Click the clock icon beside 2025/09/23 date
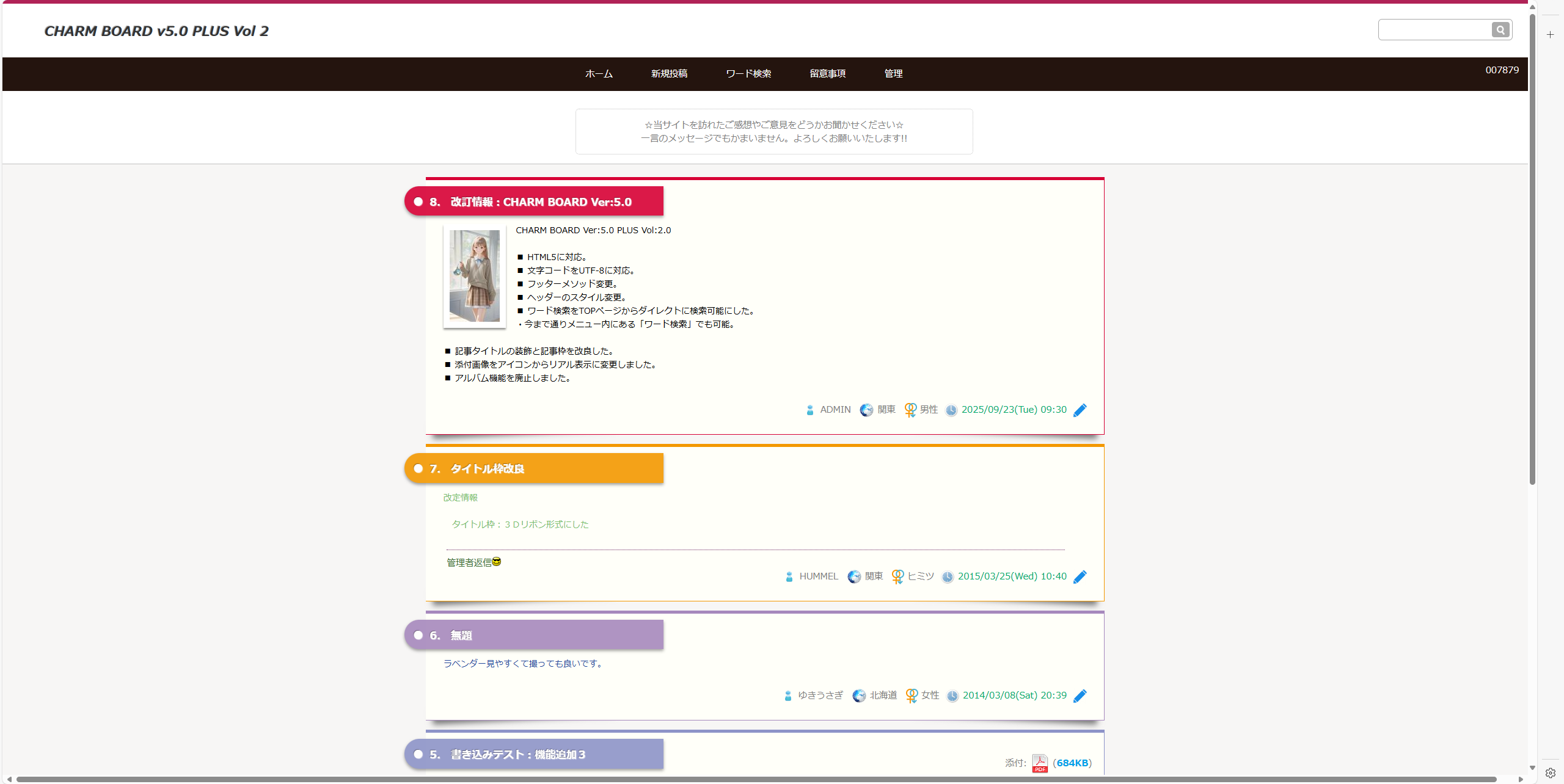The image size is (1564, 784). click(x=951, y=410)
